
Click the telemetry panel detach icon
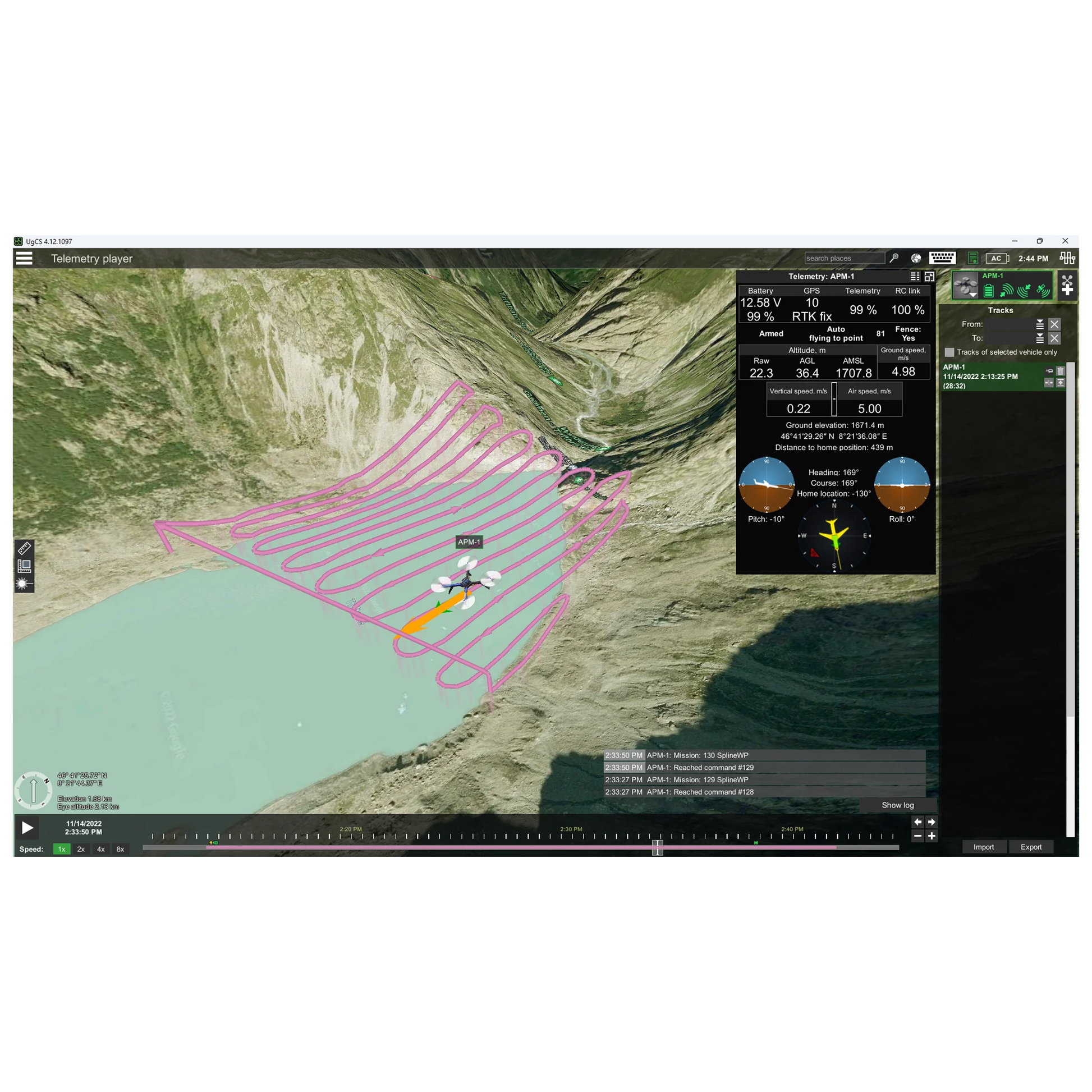(x=929, y=277)
